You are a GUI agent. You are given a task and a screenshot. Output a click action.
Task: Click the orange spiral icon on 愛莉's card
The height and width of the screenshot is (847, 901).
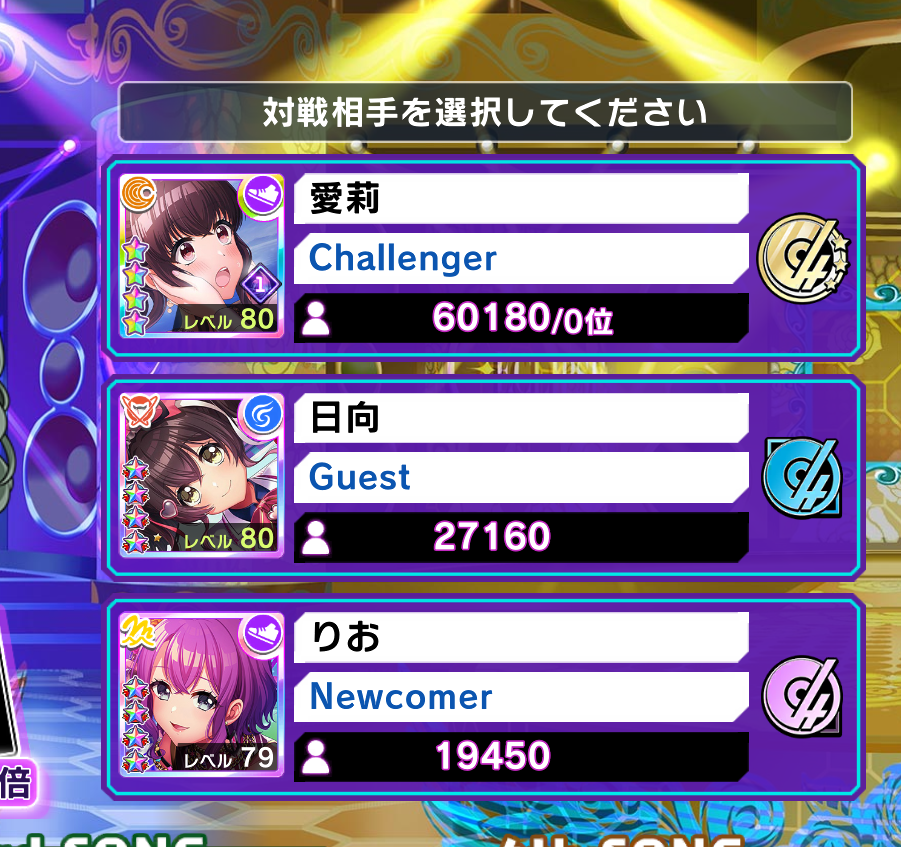[x=138, y=192]
